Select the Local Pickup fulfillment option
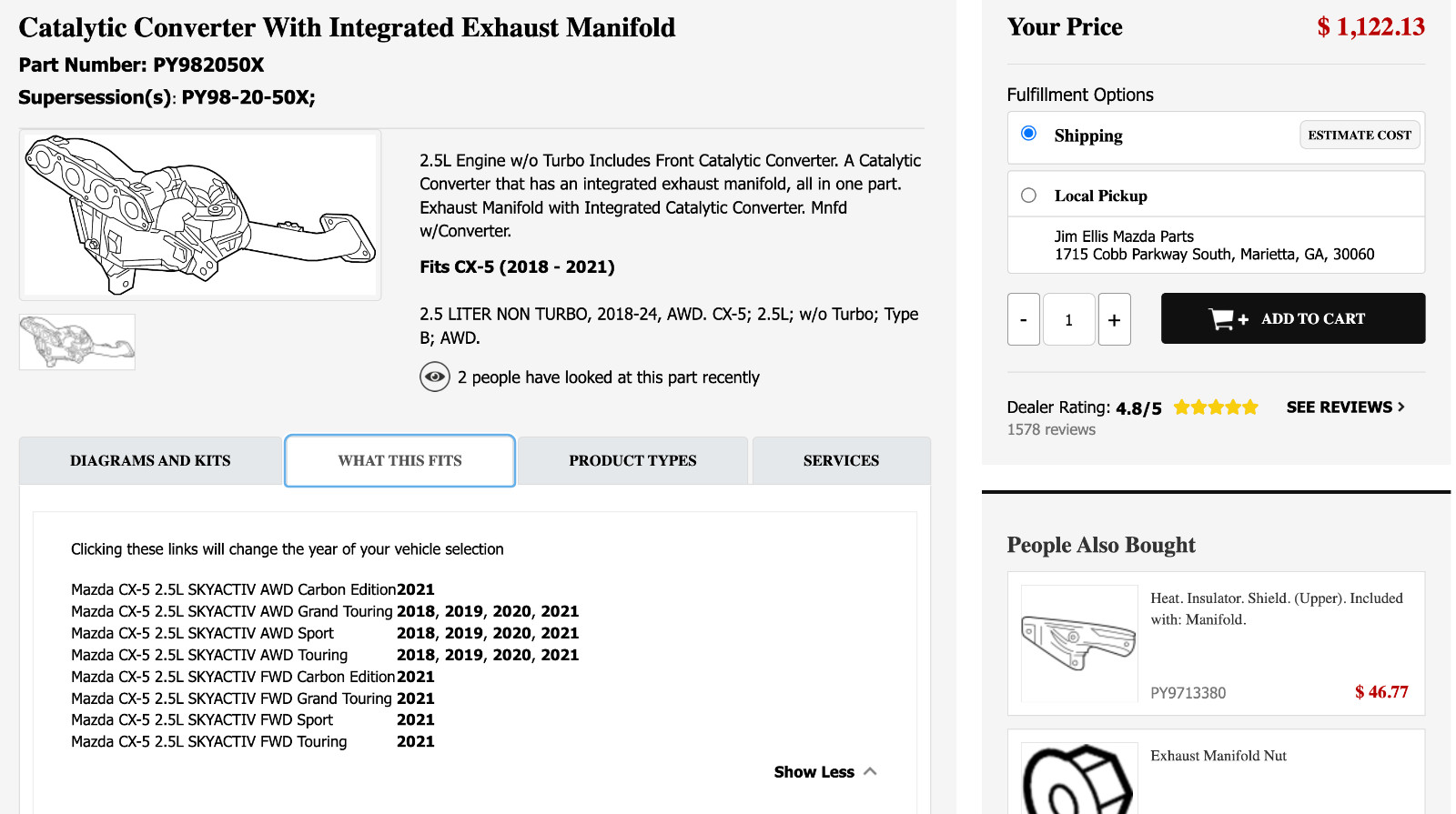1456x814 pixels. [1029, 196]
